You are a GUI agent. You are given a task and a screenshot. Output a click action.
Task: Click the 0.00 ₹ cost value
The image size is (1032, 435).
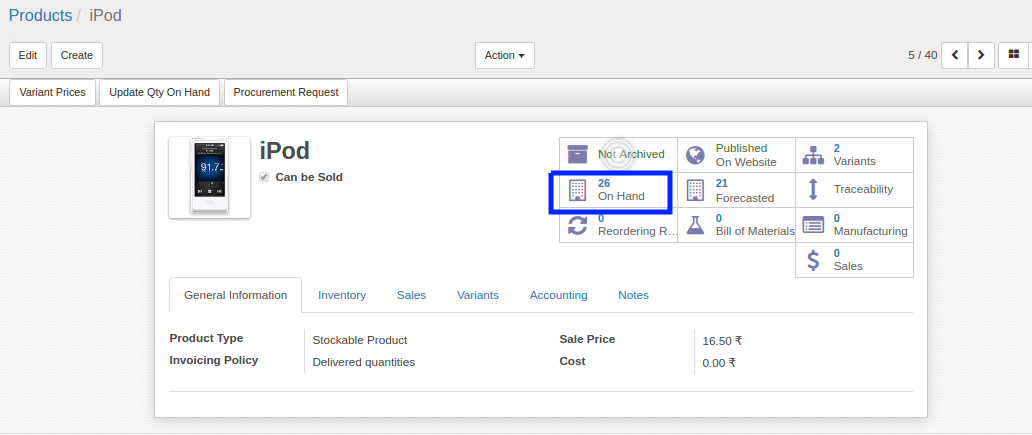click(719, 363)
